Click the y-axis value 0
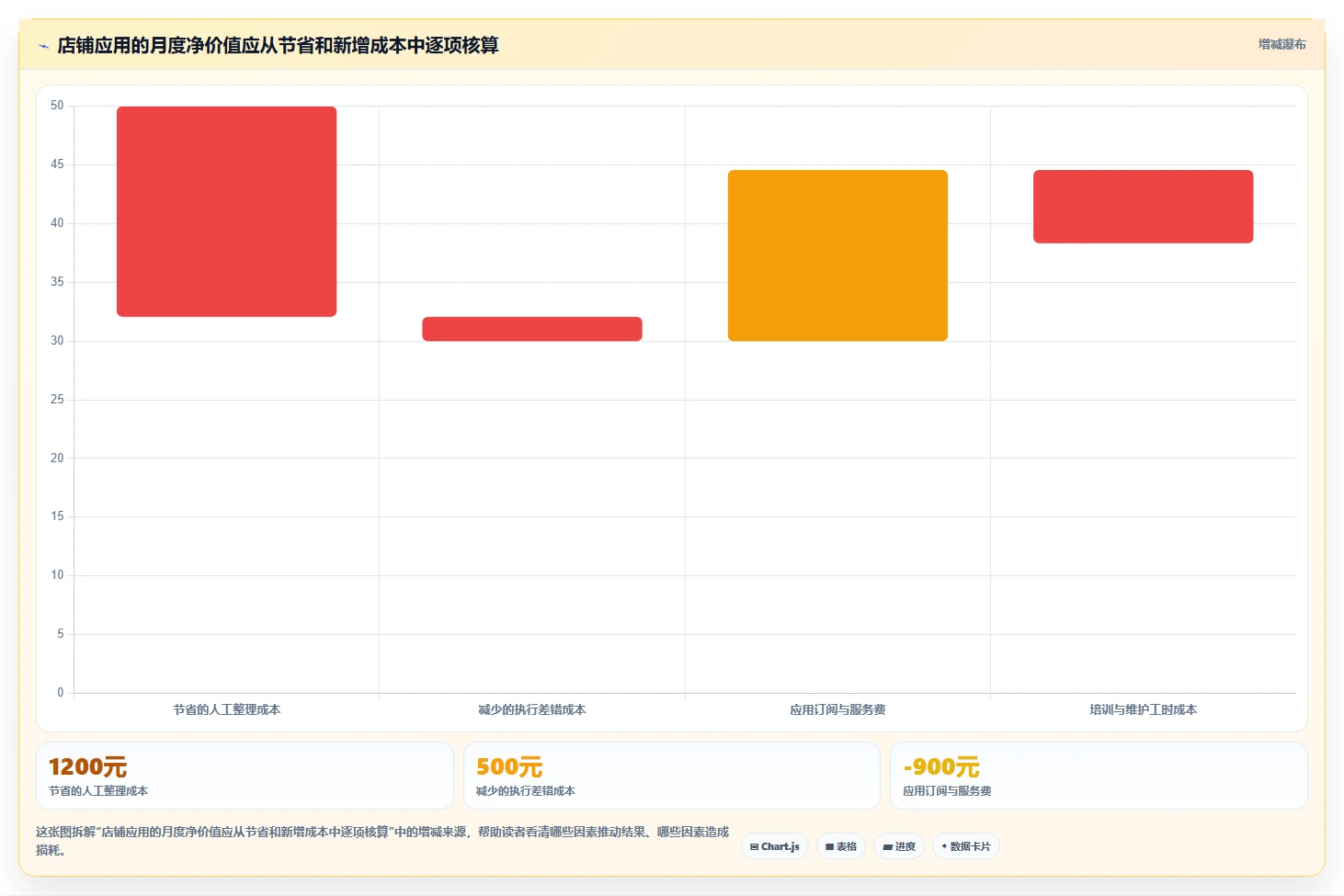1344x896 pixels. (61, 693)
